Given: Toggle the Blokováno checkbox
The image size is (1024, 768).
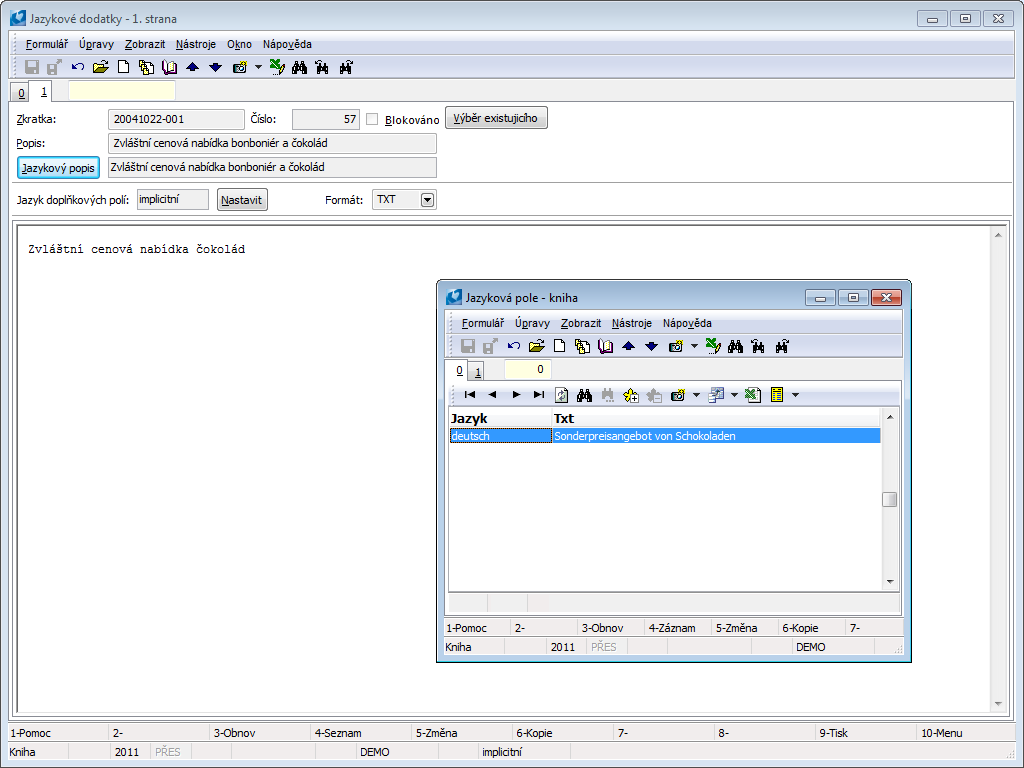Looking at the screenshot, I should pos(372,120).
